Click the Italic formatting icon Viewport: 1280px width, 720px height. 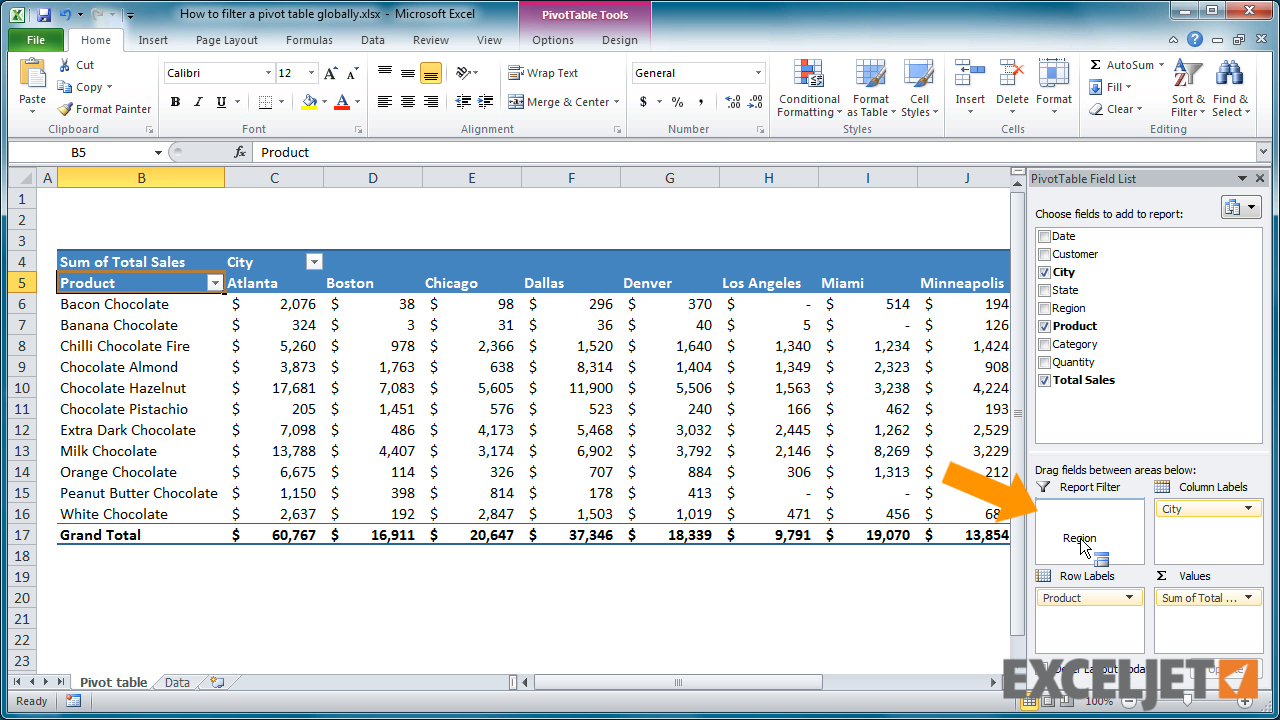point(198,102)
